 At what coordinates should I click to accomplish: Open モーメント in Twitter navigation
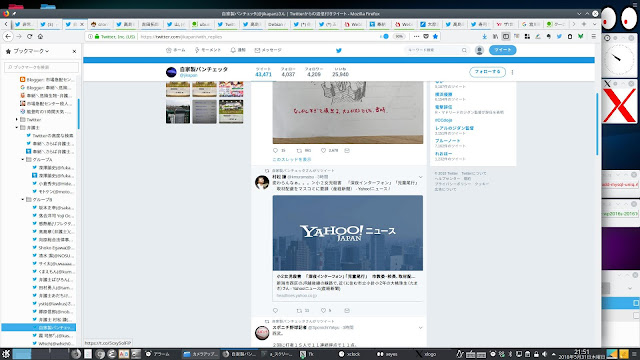207,50
